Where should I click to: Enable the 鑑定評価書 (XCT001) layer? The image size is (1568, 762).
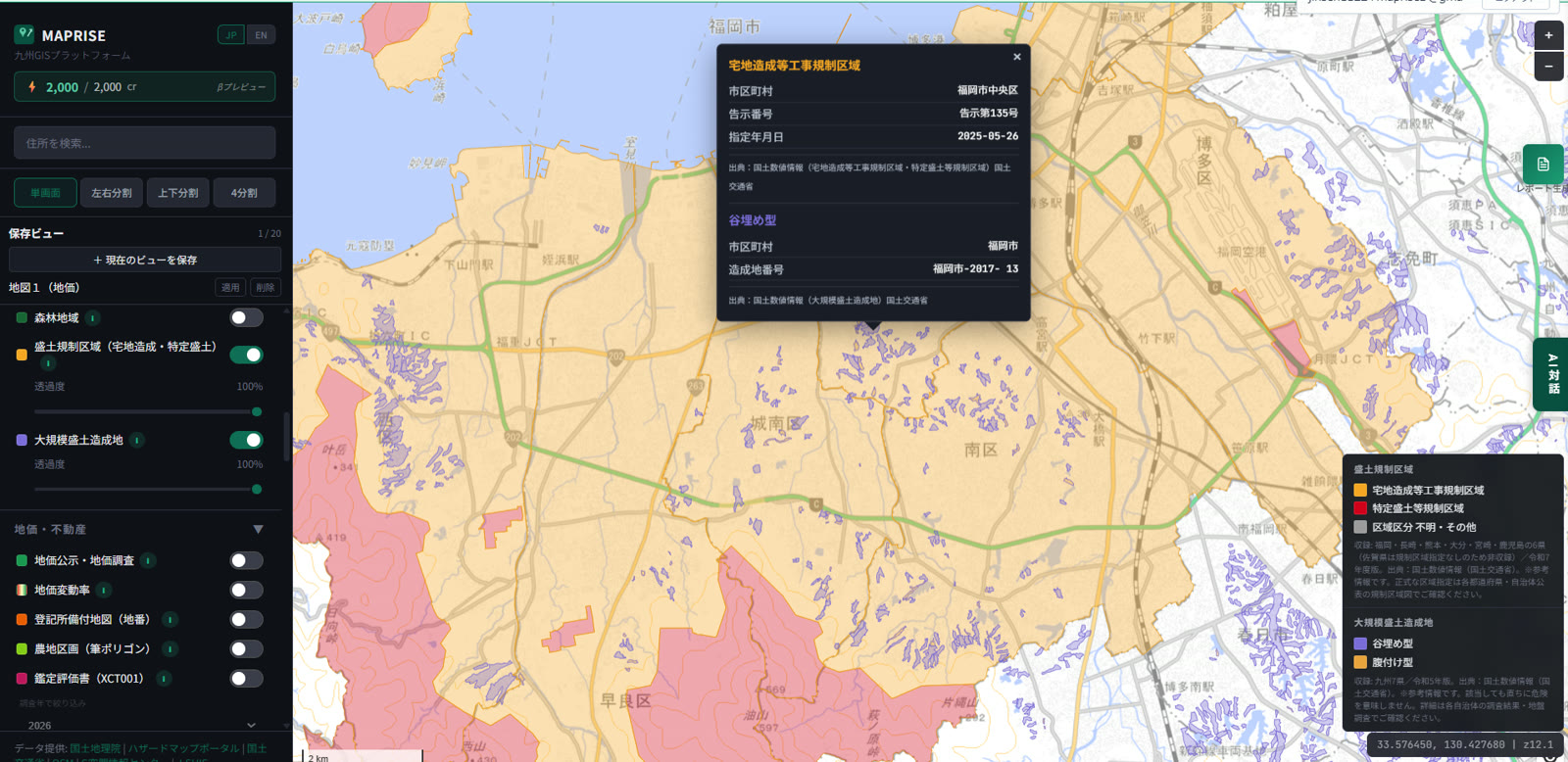[x=246, y=678]
